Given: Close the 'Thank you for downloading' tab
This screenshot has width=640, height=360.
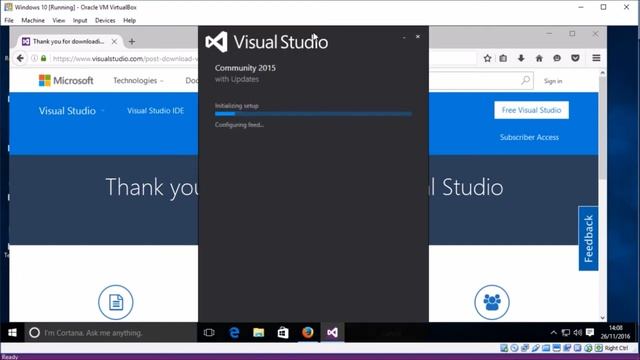Looking at the screenshot, I should coord(114,41).
